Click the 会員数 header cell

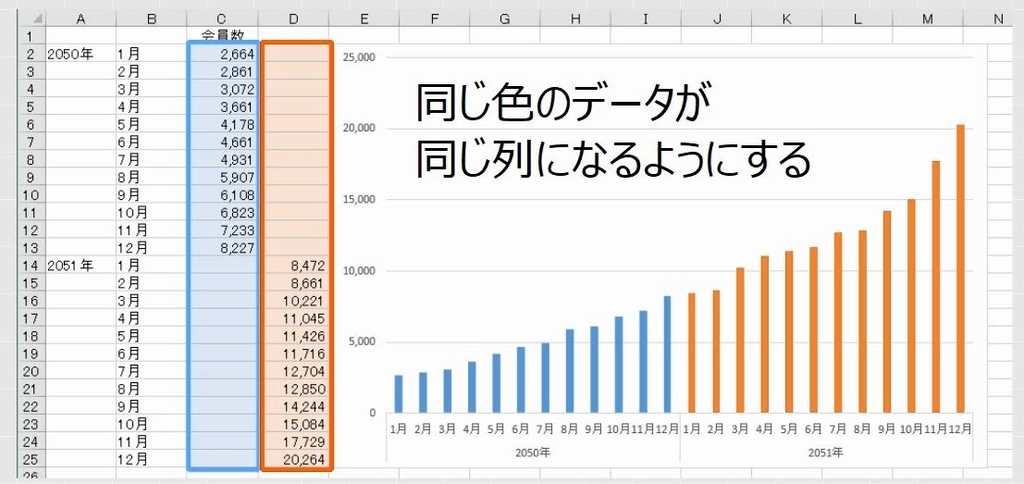tap(222, 36)
